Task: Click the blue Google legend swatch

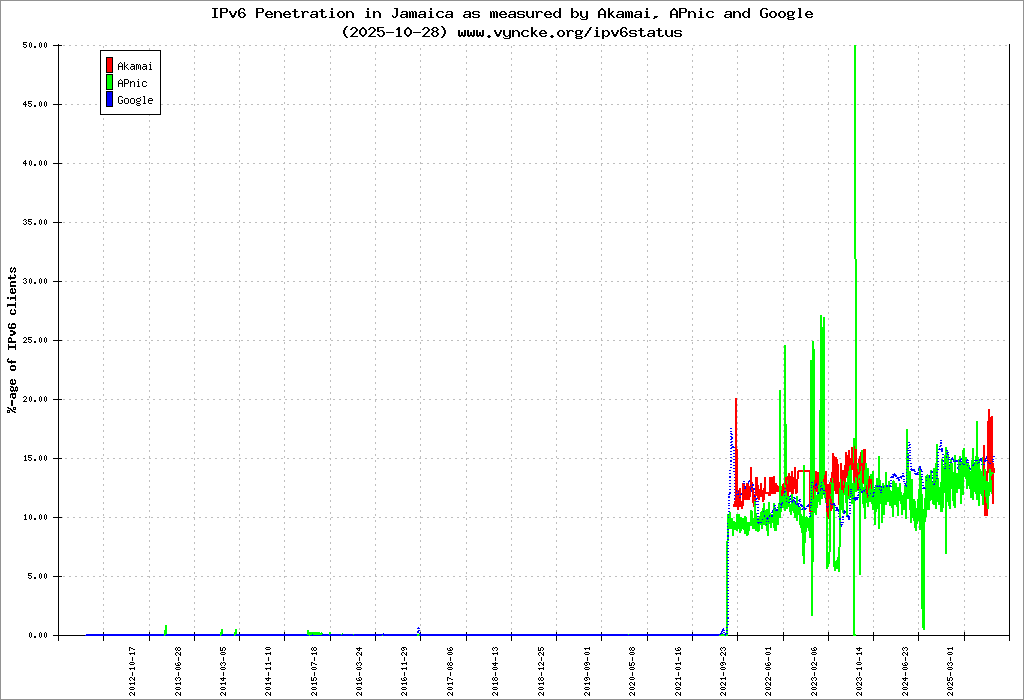Action: 109,100
